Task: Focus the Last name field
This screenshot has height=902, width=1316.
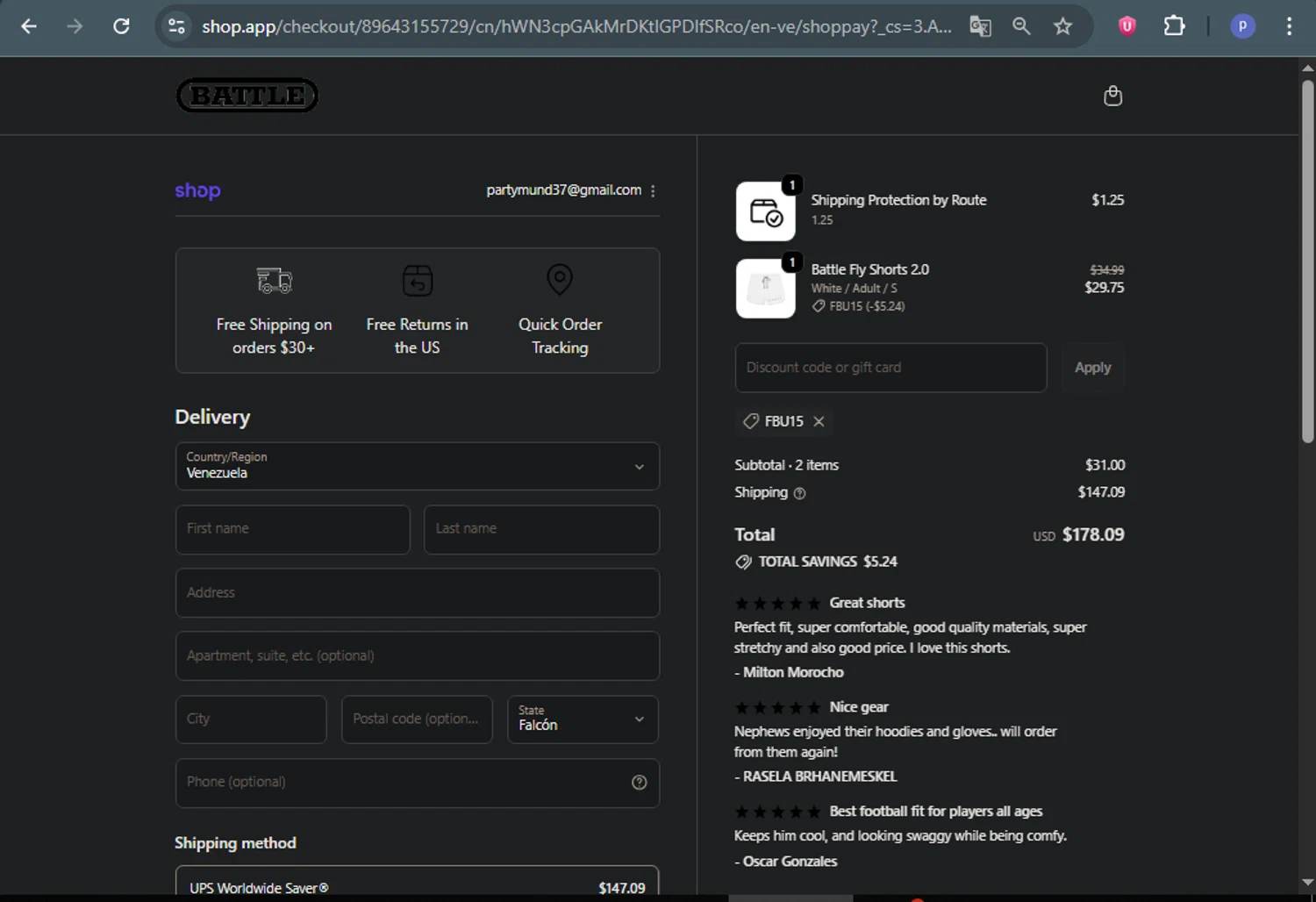Action: pyautogui.click(x=541, y=529)
